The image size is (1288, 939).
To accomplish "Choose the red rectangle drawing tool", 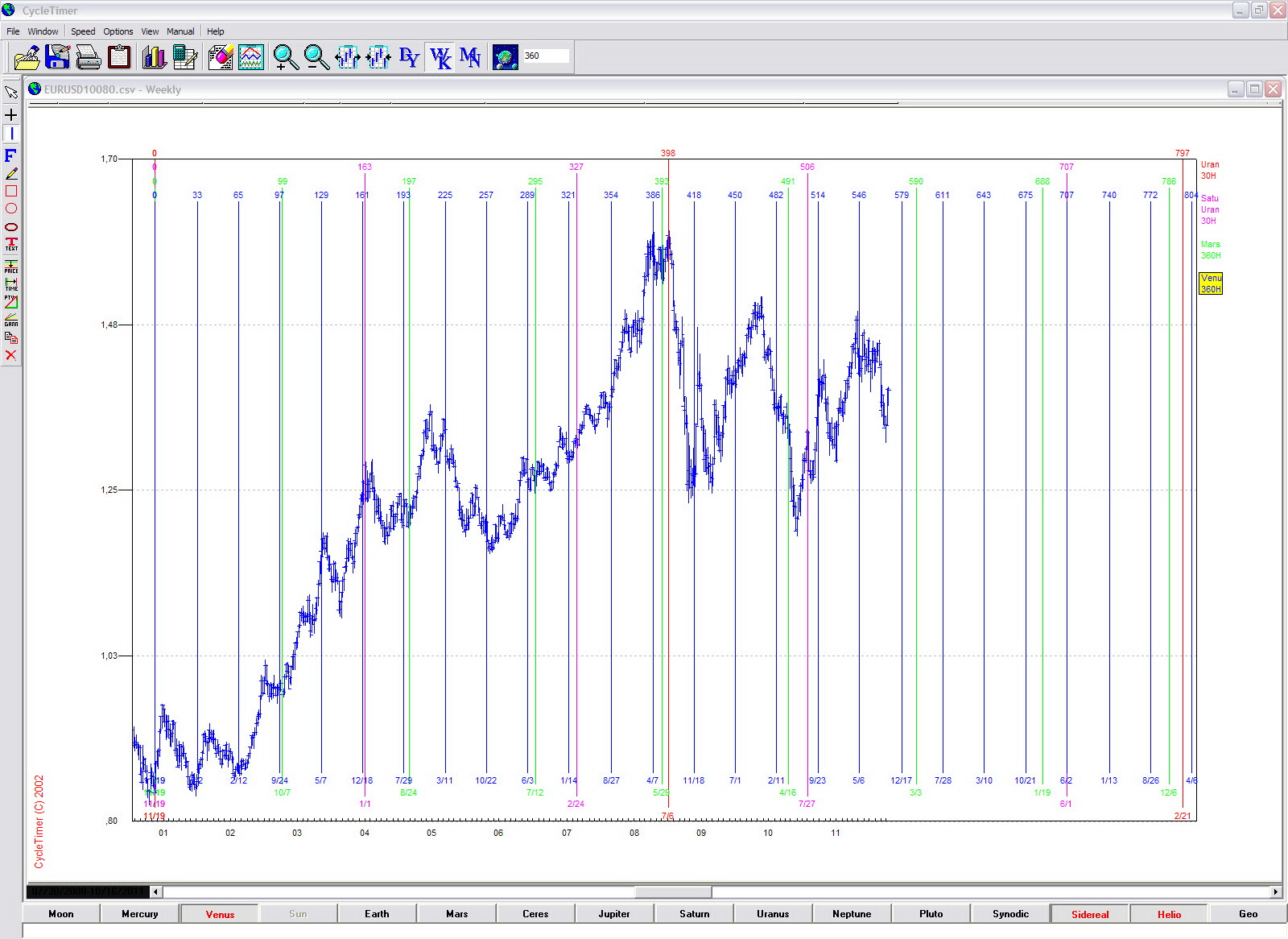I will click(x=11, y=191).
